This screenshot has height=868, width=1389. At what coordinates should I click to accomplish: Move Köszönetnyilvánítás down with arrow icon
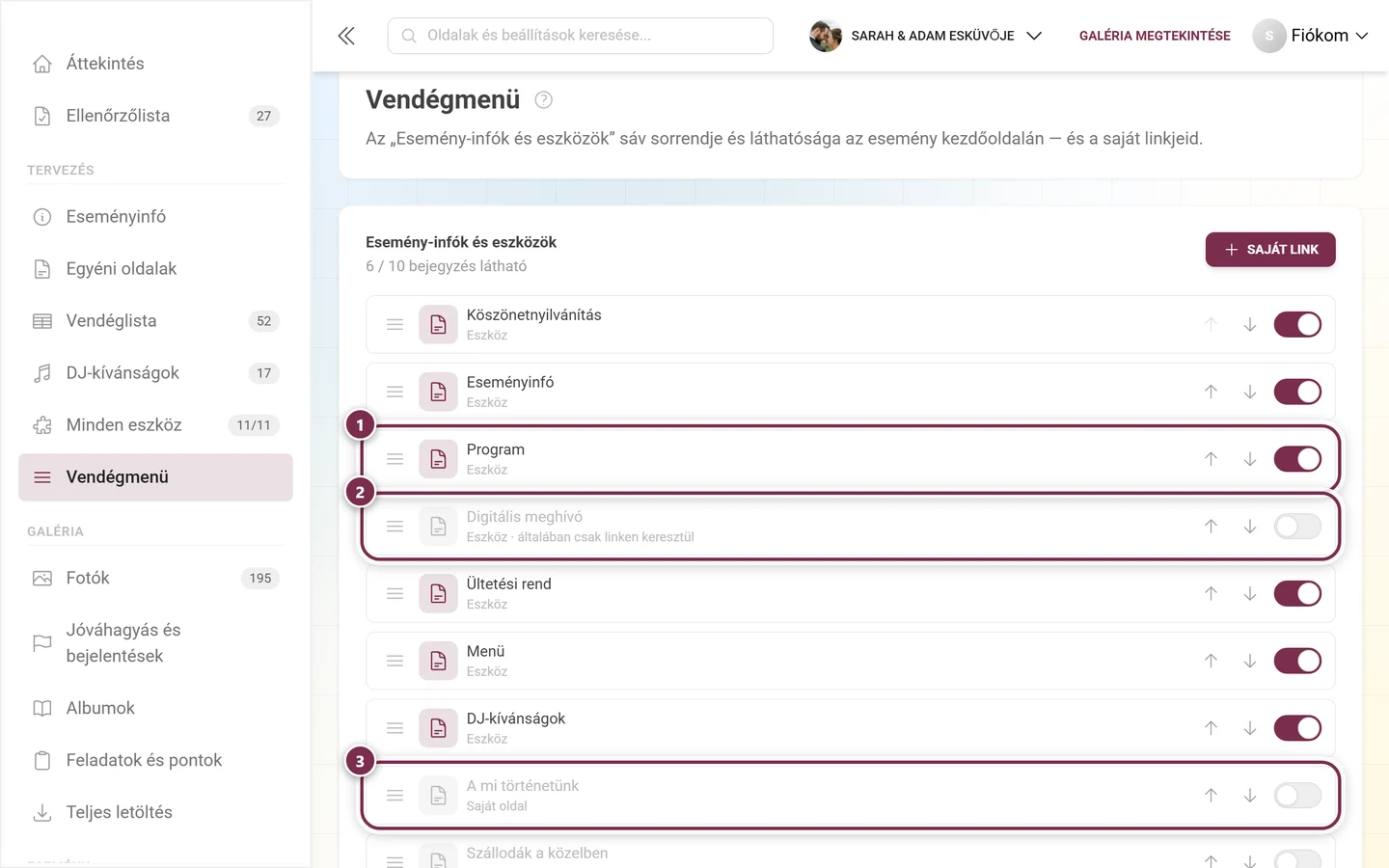pyautogui.click(x=1250, y=325)
